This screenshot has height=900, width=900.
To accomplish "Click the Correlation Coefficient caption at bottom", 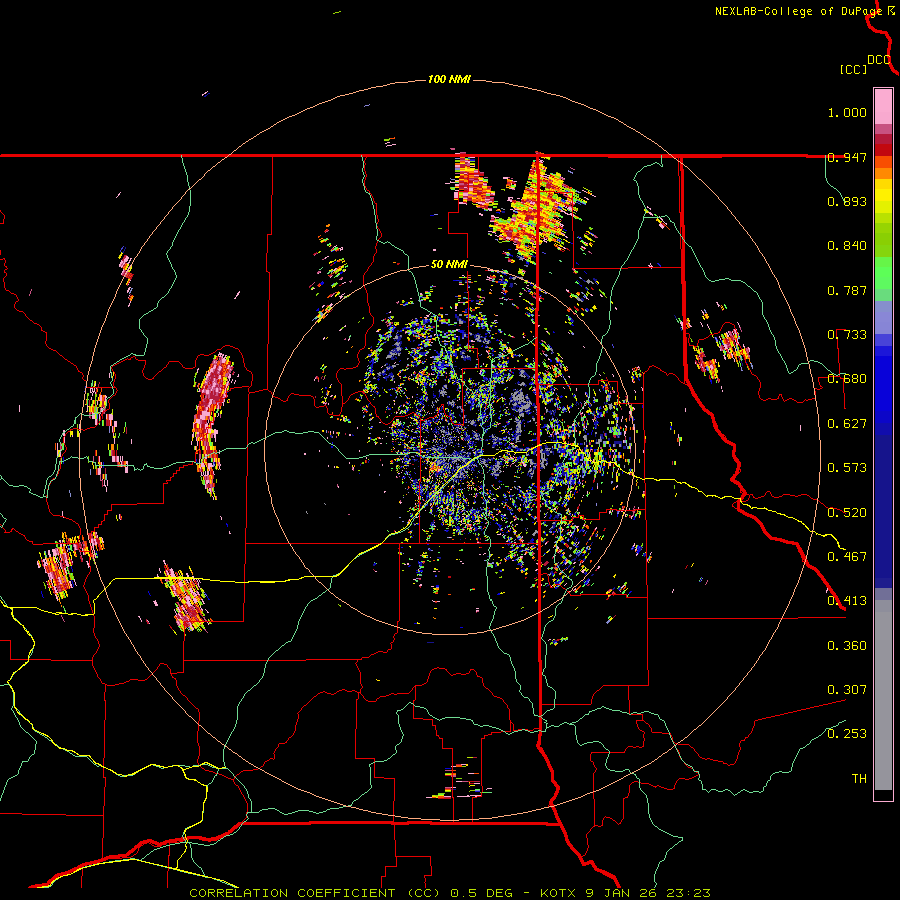I will tap(450, 893).
